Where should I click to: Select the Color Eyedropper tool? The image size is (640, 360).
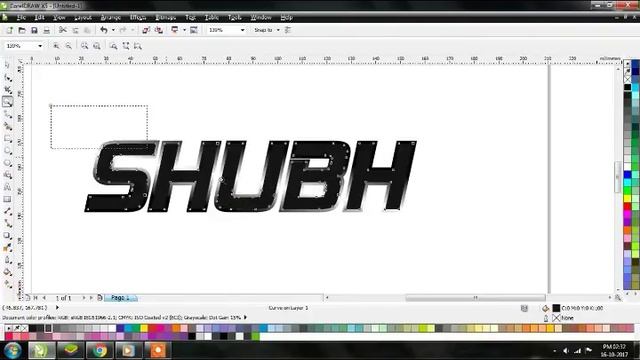[x=7, y=248]
